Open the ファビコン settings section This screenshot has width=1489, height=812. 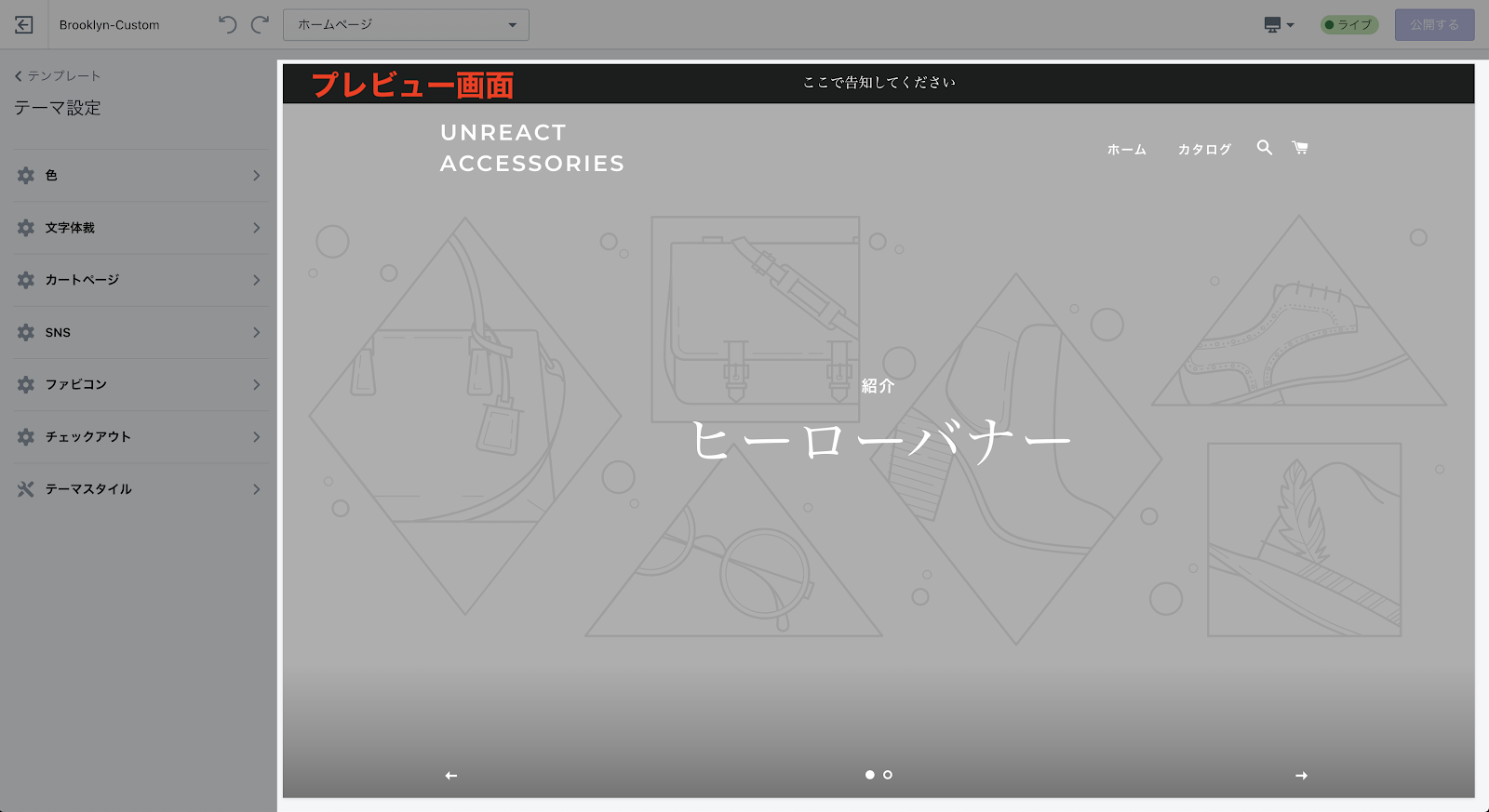click(x=140, y=384)
